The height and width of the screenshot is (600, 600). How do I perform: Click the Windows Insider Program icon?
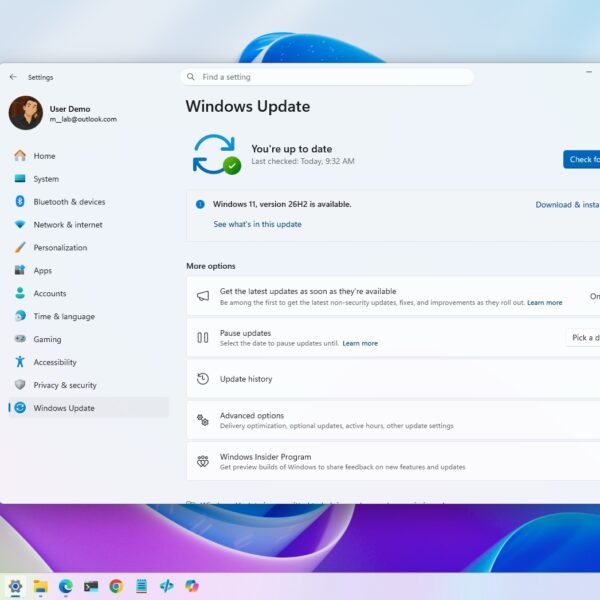tap(203, 461)
